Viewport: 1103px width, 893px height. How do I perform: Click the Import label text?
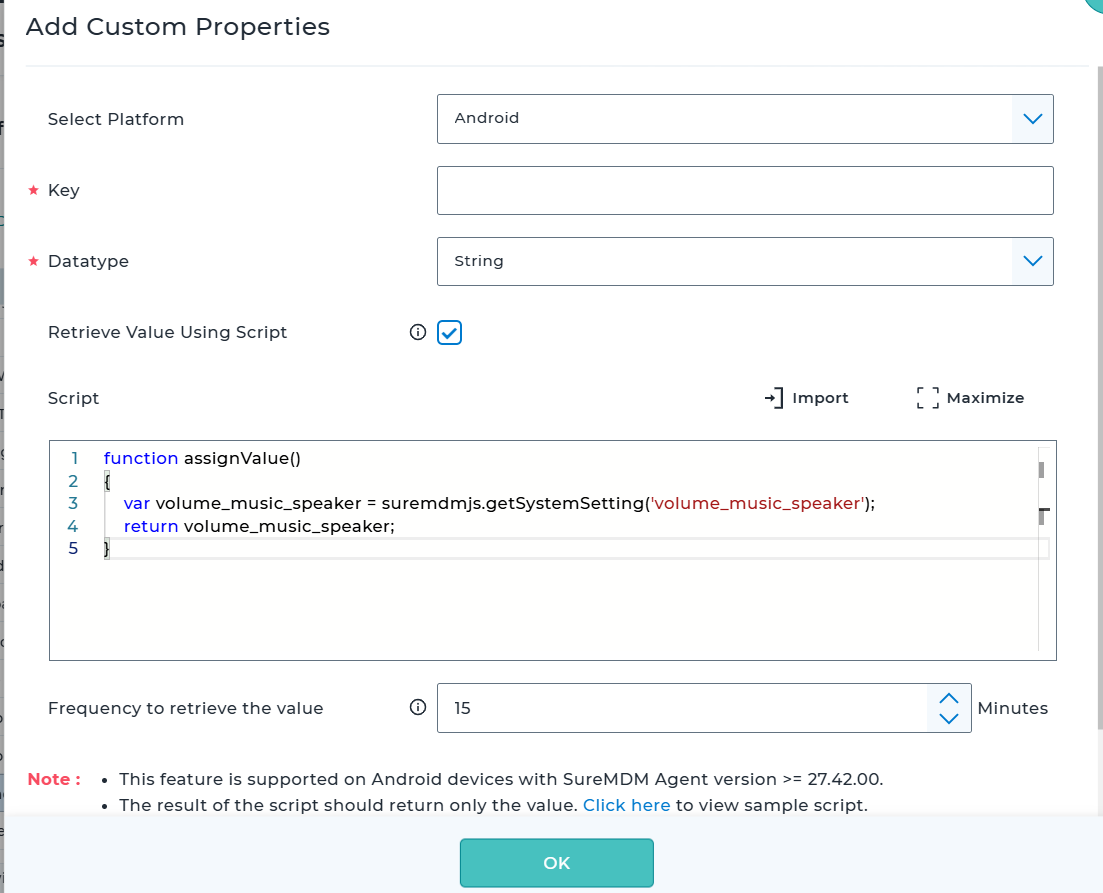820,398
